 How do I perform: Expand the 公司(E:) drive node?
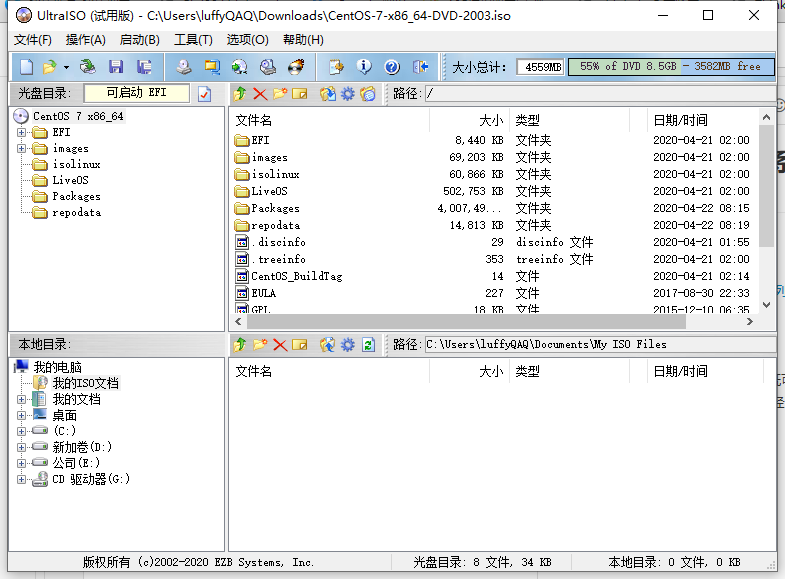[x=22, y=463]
